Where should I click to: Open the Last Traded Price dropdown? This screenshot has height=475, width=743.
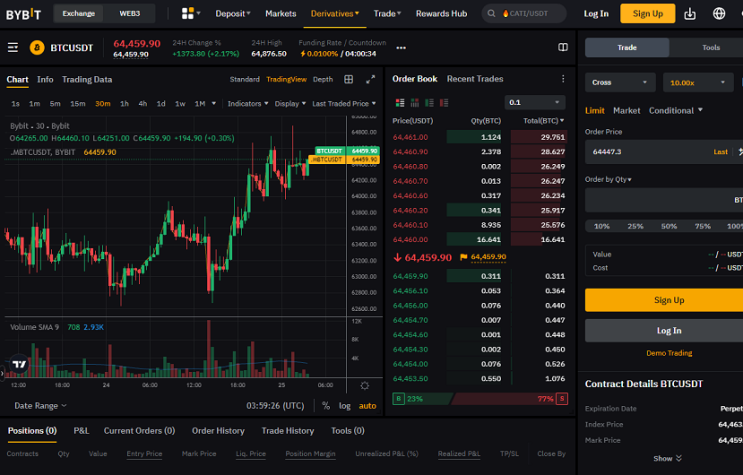[x=344, y=103]
